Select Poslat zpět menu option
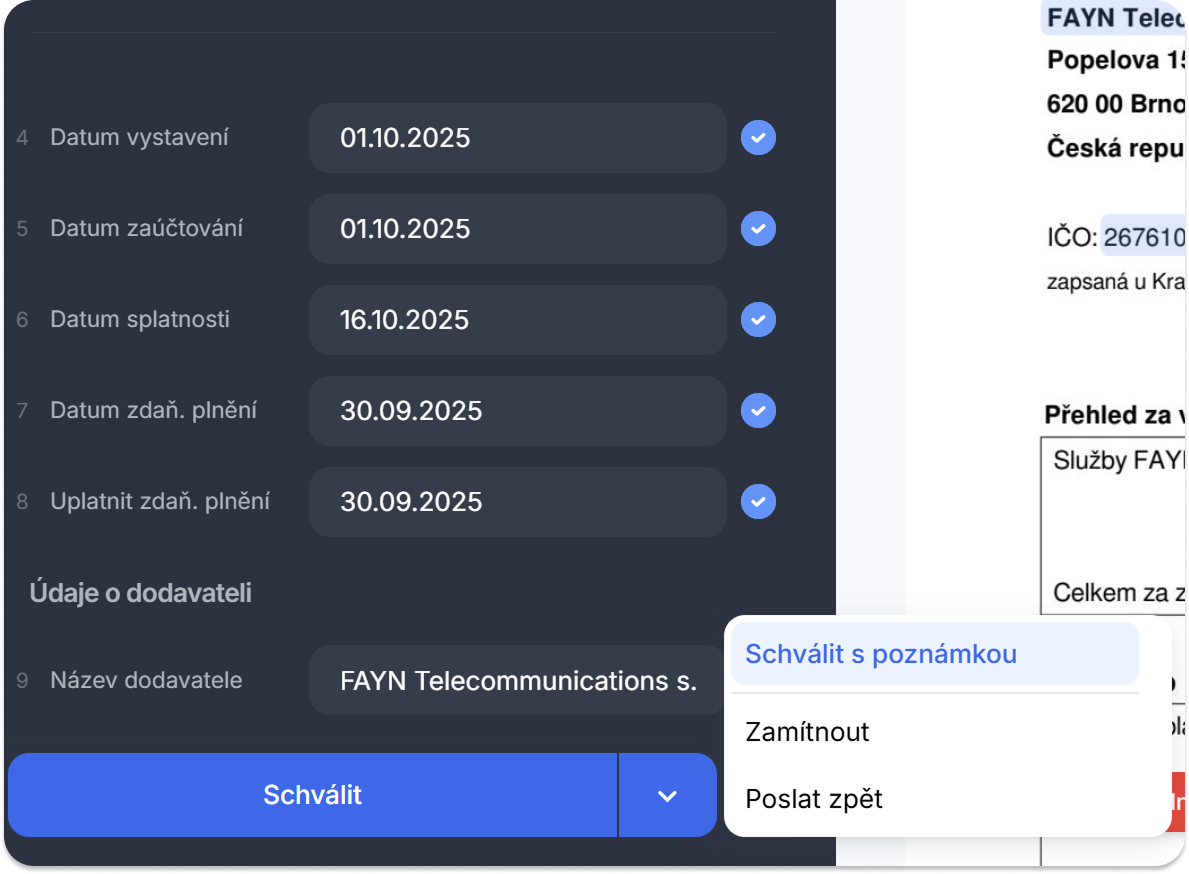This screenshot has height=874, width=1189. tap(814, 799)
